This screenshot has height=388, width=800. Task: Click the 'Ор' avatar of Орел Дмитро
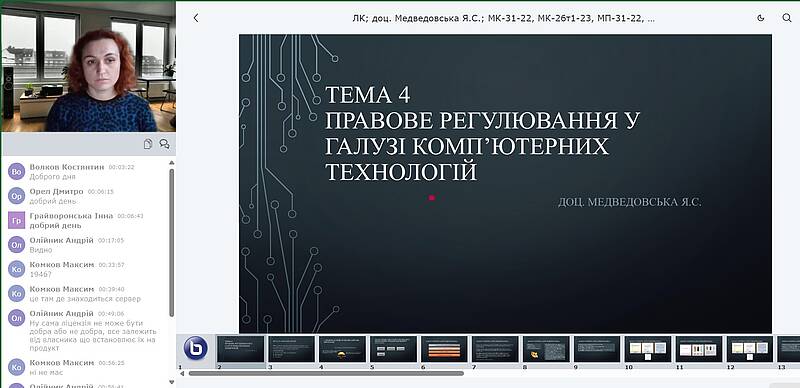point(16,196)
